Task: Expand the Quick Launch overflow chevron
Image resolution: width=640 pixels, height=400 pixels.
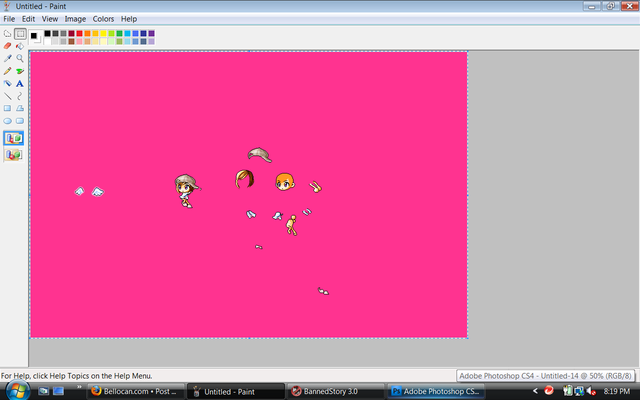Action: pos(79,387)
